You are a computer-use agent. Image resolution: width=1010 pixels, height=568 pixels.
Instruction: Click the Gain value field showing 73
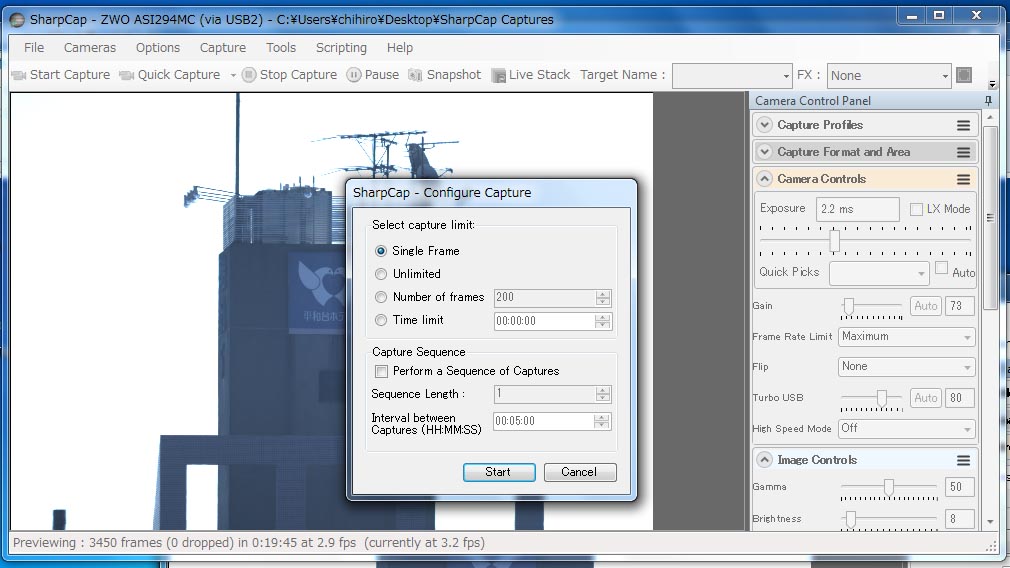point(959,306)
